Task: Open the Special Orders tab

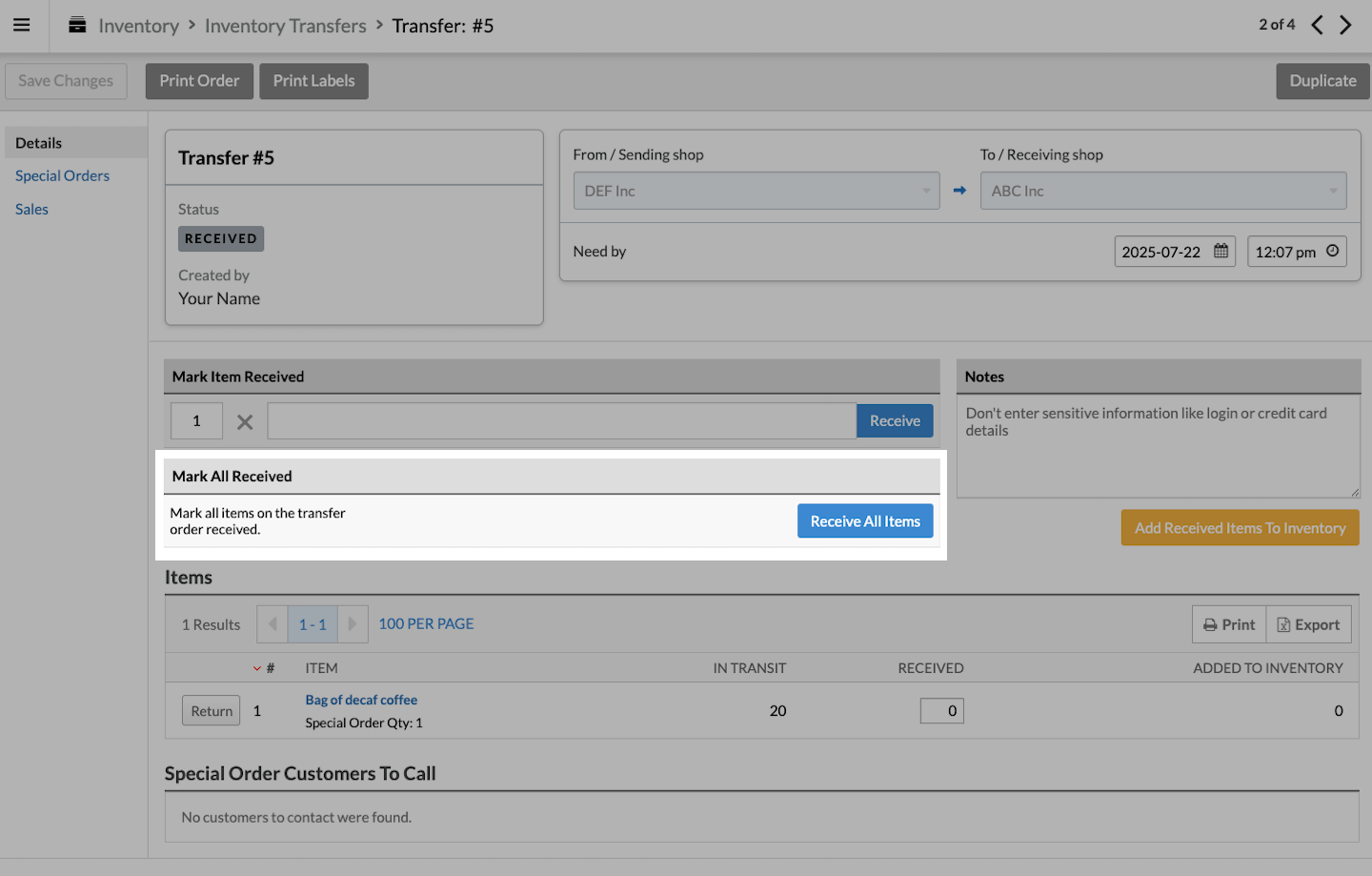Action: (x=62, y=175)
